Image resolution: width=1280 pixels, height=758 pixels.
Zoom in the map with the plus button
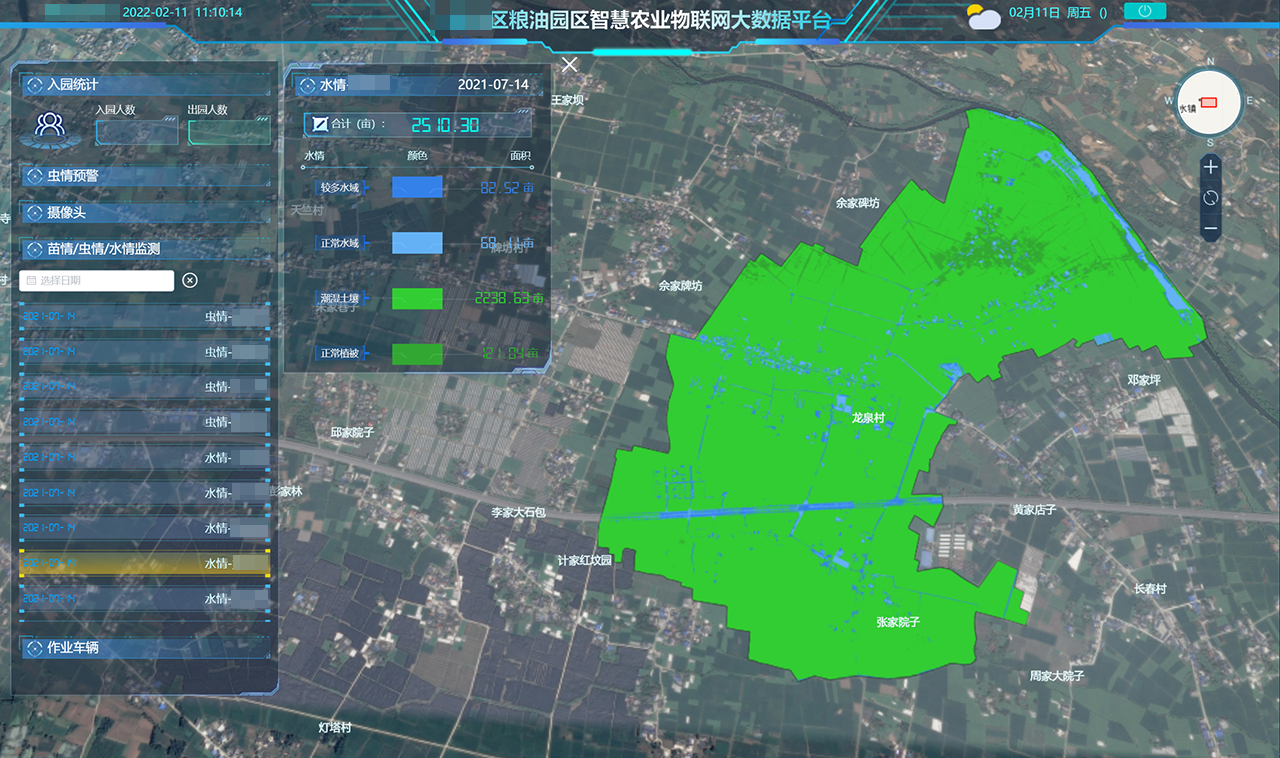(1211, 167)
